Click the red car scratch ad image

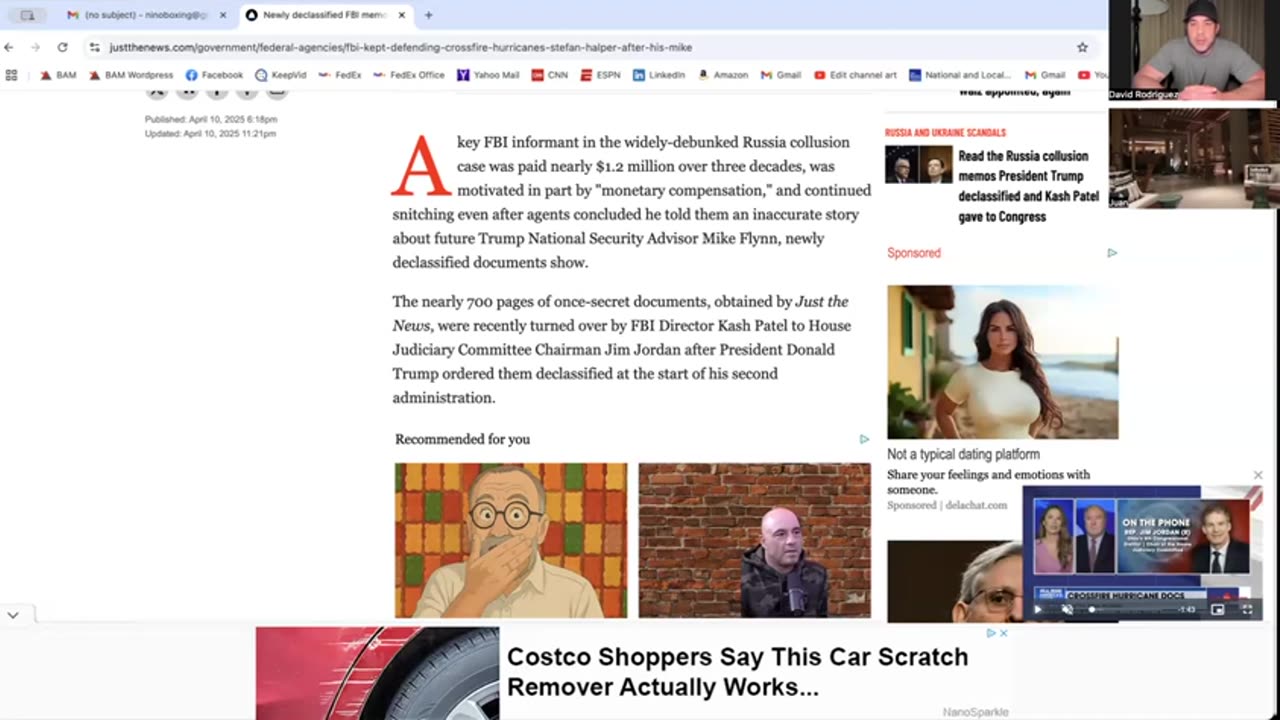[377, 673]
